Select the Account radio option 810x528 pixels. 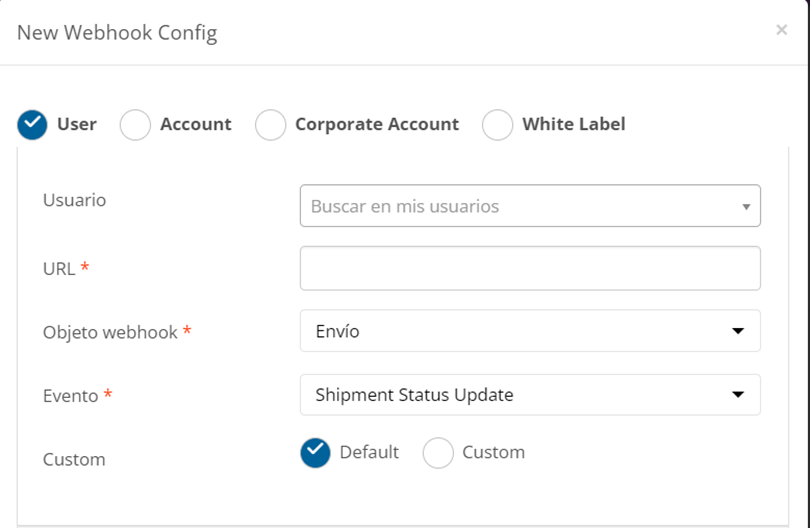135,125
